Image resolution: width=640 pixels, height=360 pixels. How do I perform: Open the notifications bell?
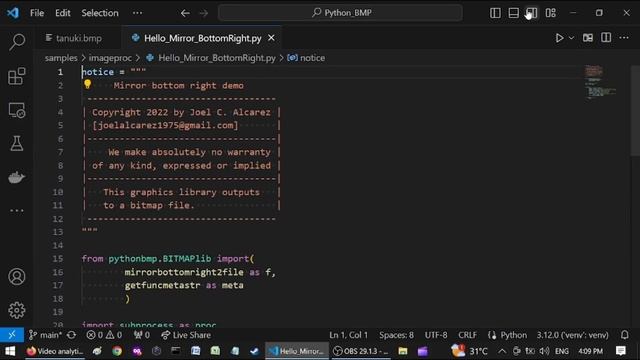pos(624,335)
